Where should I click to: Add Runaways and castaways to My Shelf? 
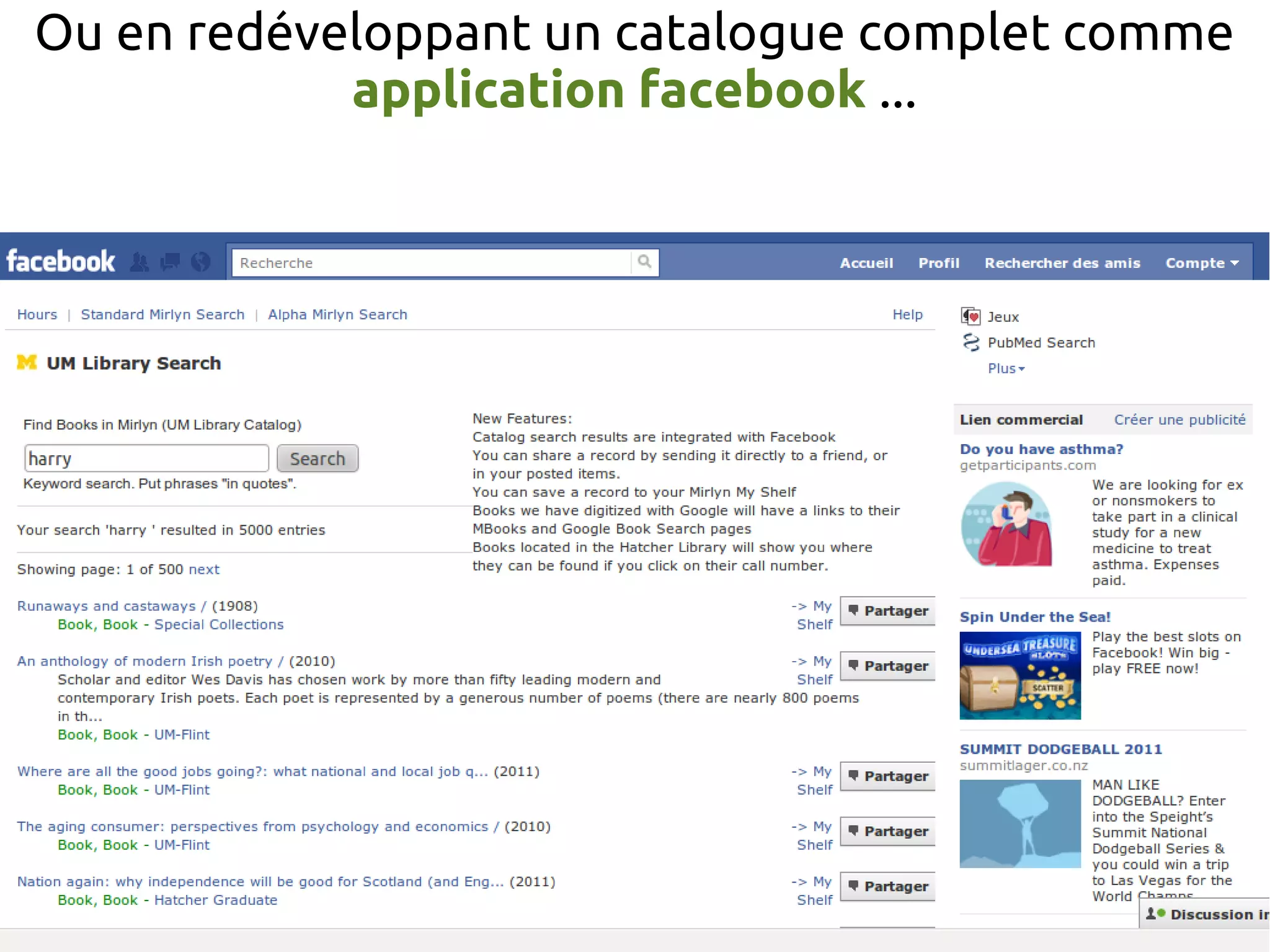coord(814,615)
